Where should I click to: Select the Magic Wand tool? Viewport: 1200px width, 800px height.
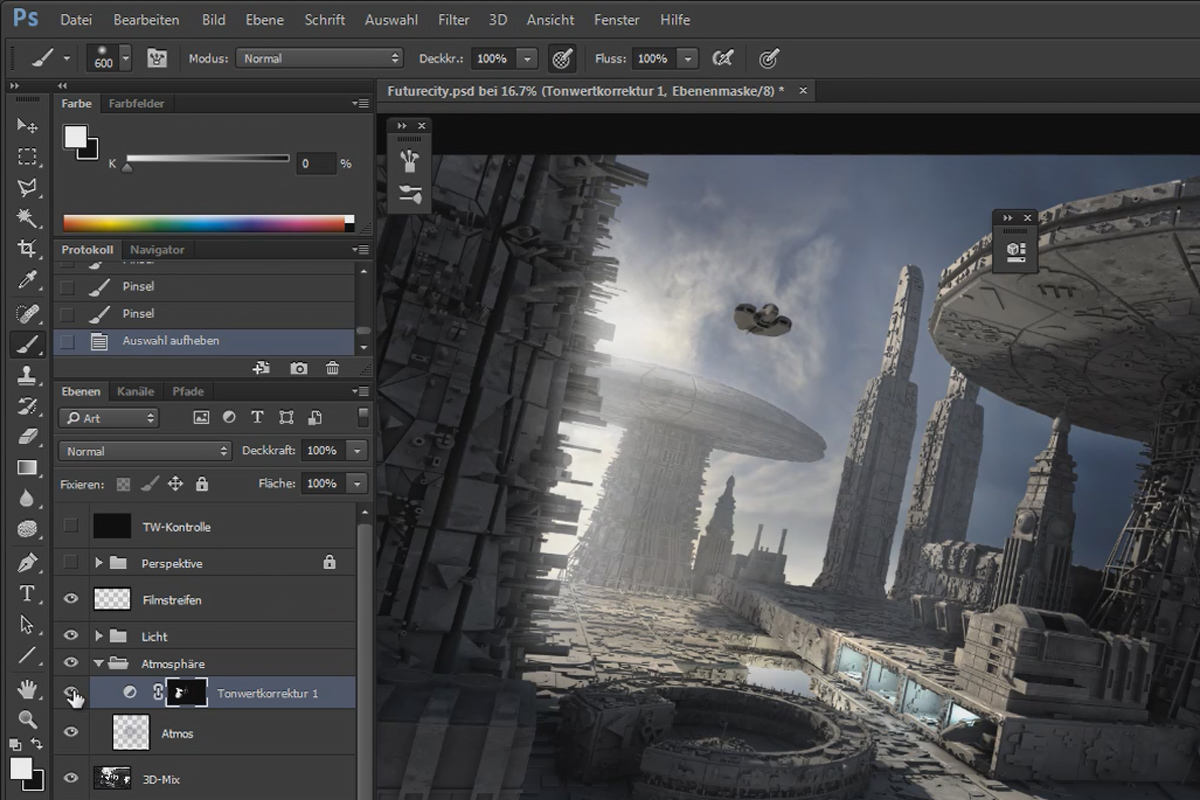(x=27, y=218)
